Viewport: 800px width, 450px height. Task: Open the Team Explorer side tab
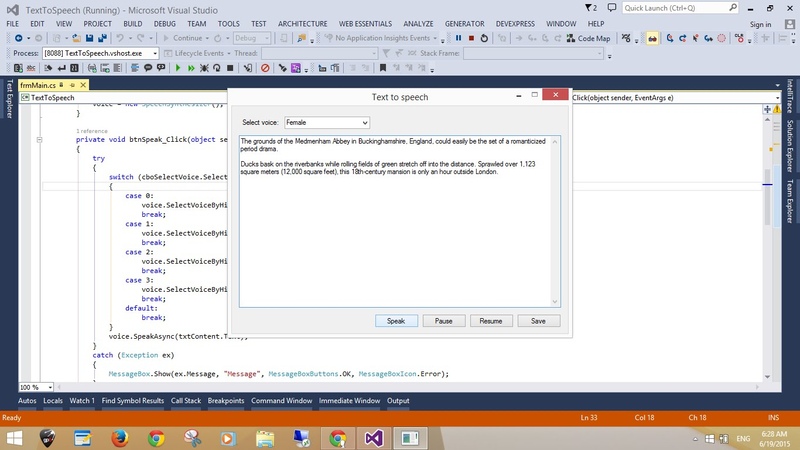790,202
